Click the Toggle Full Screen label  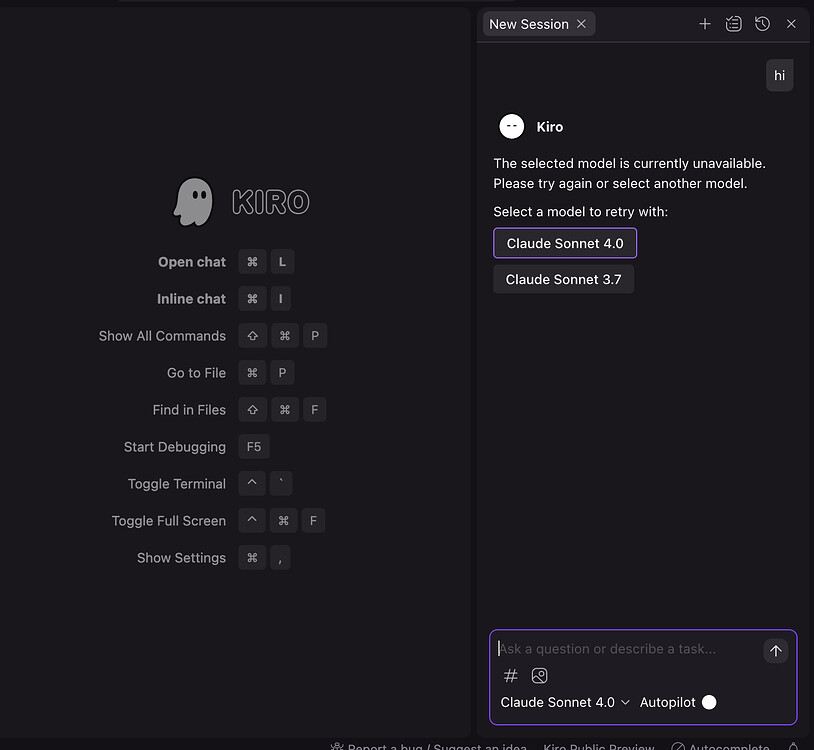pos(169,521)
